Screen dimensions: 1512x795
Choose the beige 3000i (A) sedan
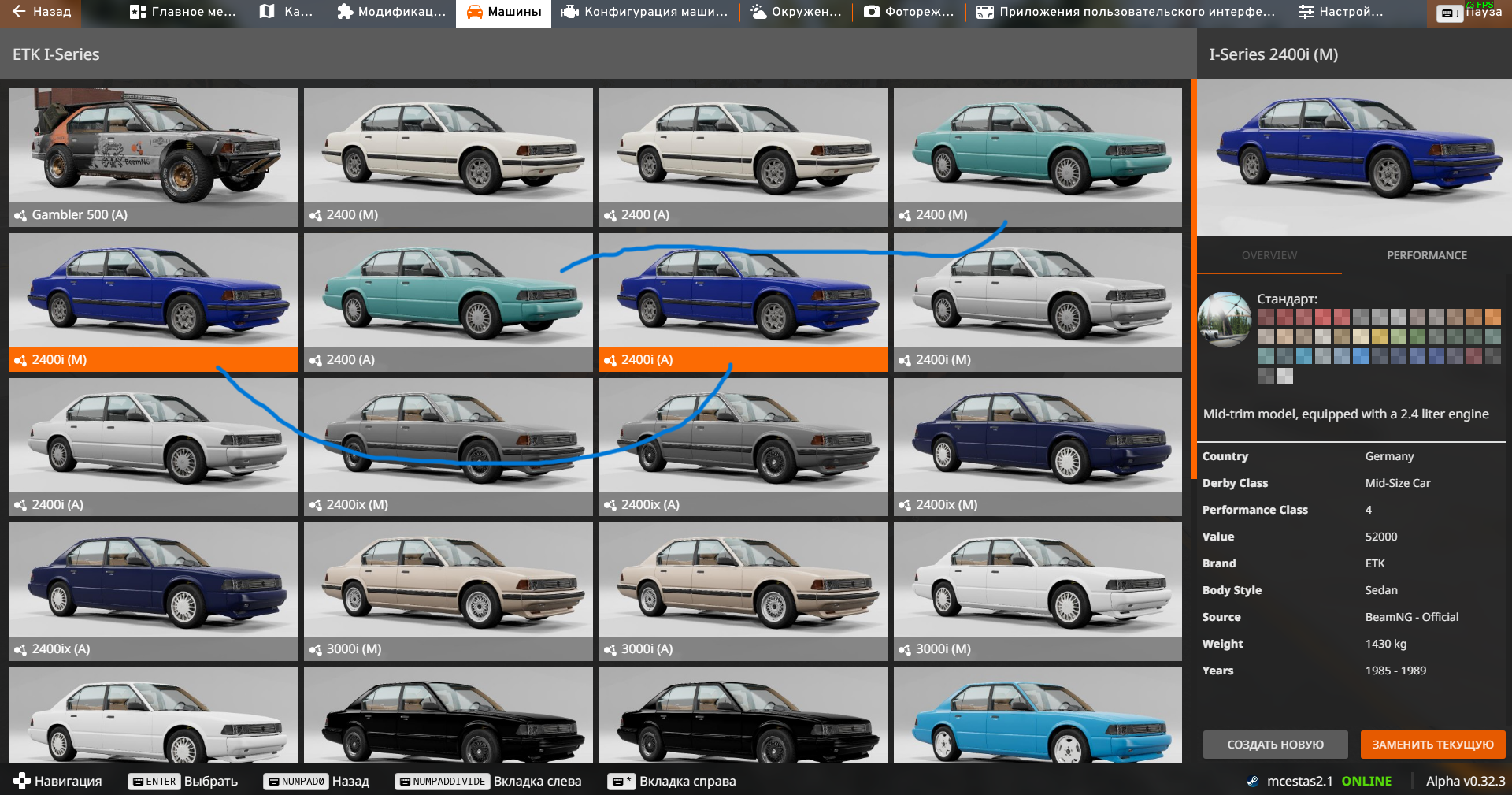pyautogui.click(x=743, y=592)
